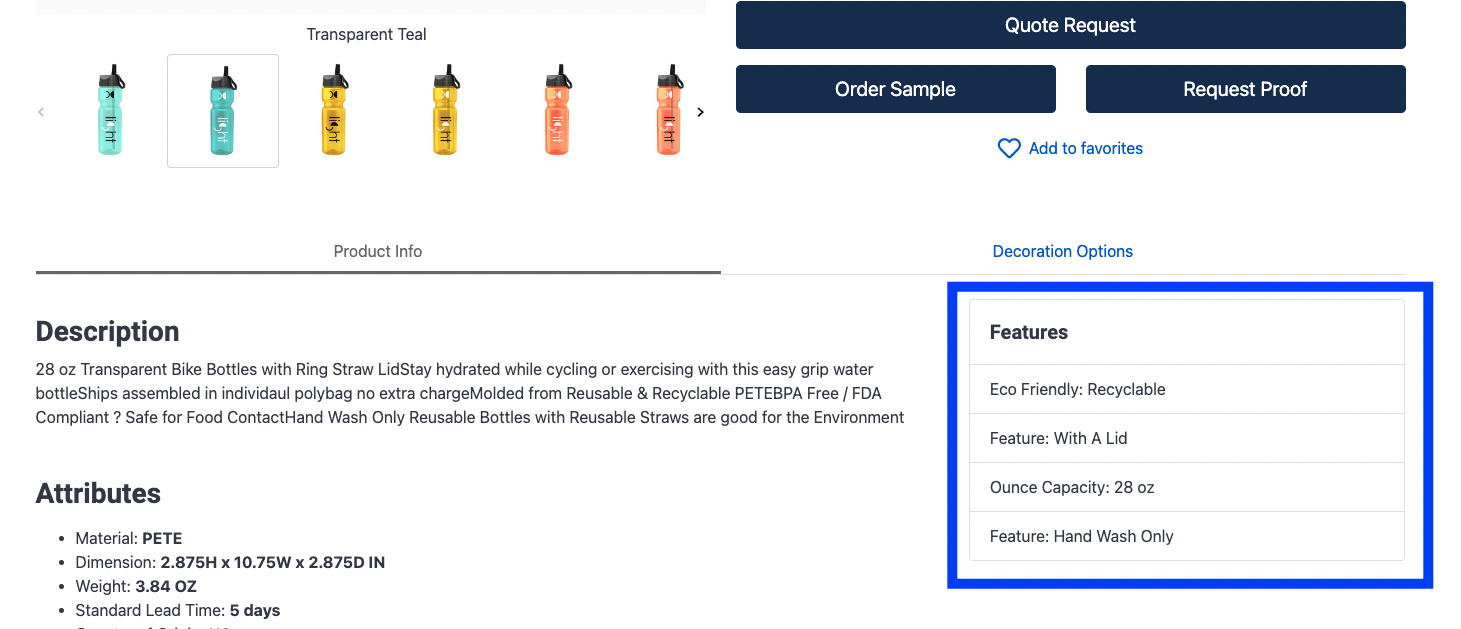Choose the first yellow bottle thumbnail
The width and height of the screenshot is (1461, 629).
pos(334,110)
